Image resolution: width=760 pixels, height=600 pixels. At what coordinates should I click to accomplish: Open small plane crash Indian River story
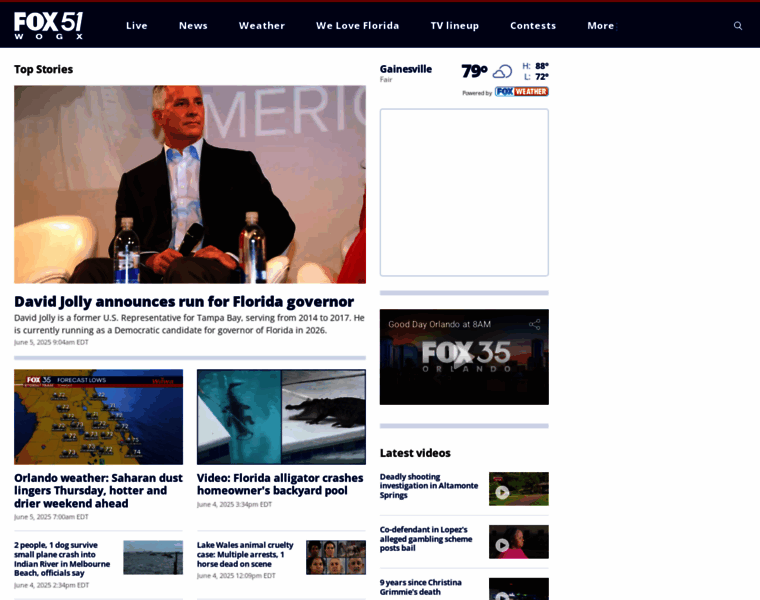coord(62,559)
